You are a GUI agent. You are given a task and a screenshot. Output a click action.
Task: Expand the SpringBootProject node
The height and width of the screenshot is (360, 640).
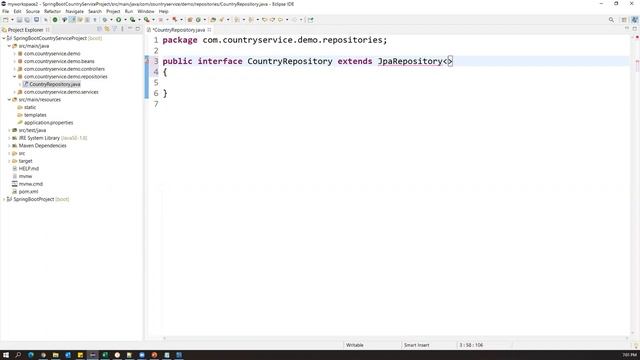(4, 199)
